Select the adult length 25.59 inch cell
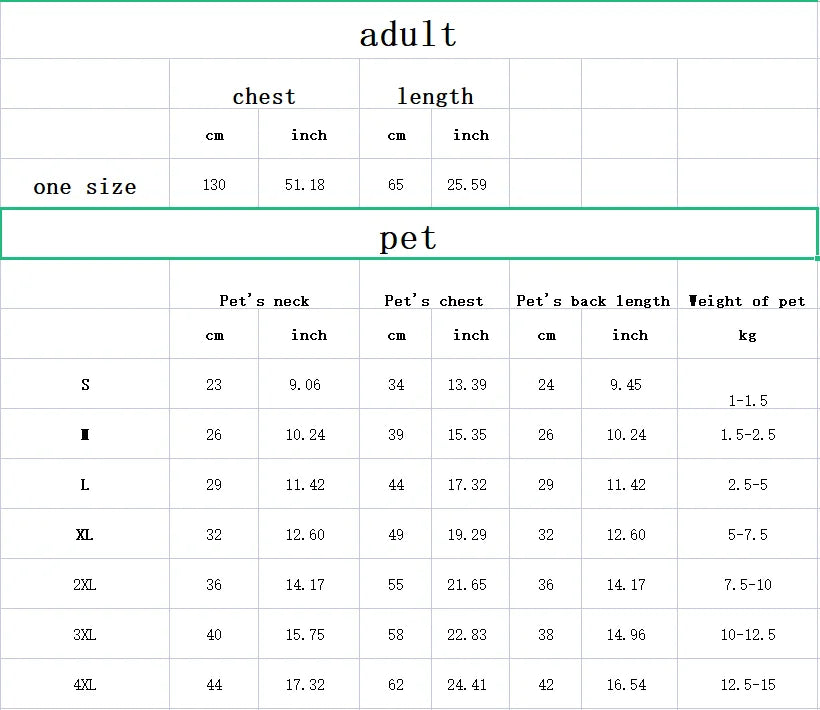820x710 pixels. click(x=470, y=185)
